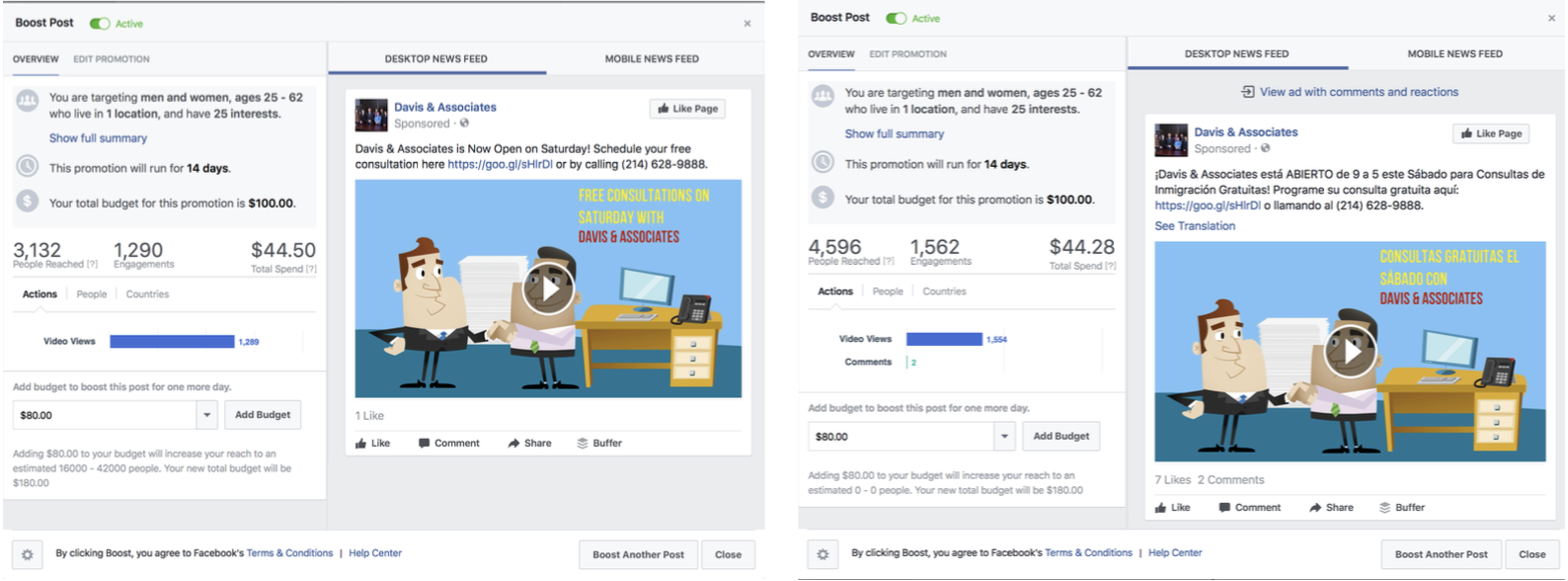Click the Comment icon below the Spanish ad
This screenshot has width=1568, height=581.
[1224, 508]
